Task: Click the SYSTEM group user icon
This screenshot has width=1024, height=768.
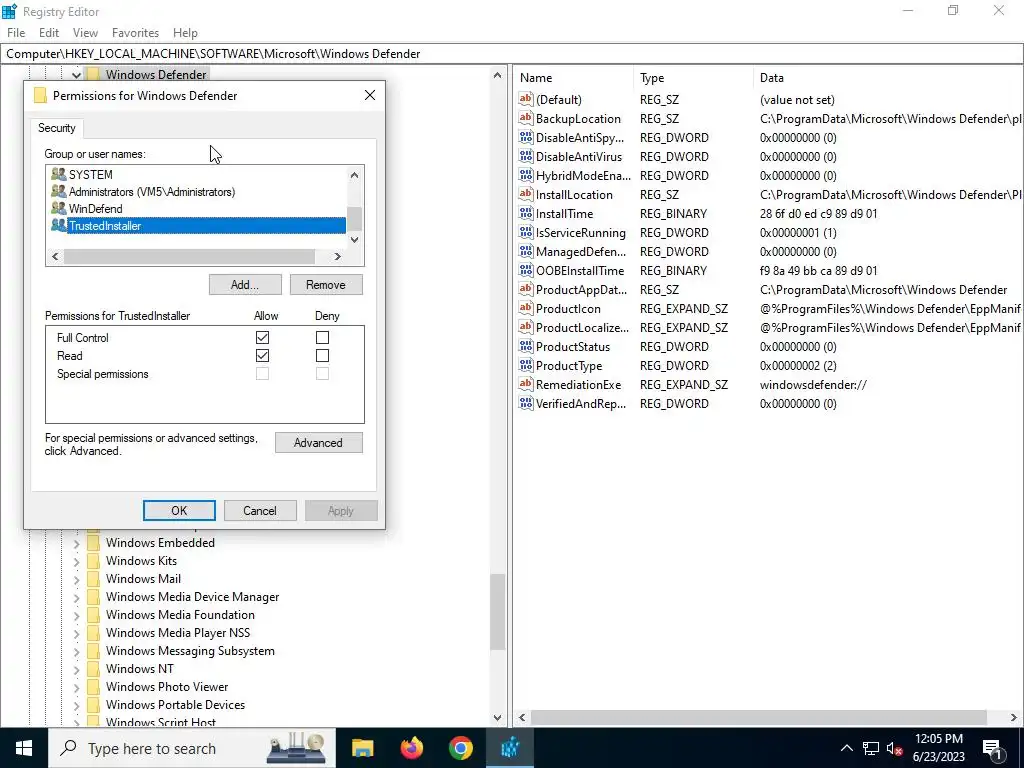Action: (59, 174)
